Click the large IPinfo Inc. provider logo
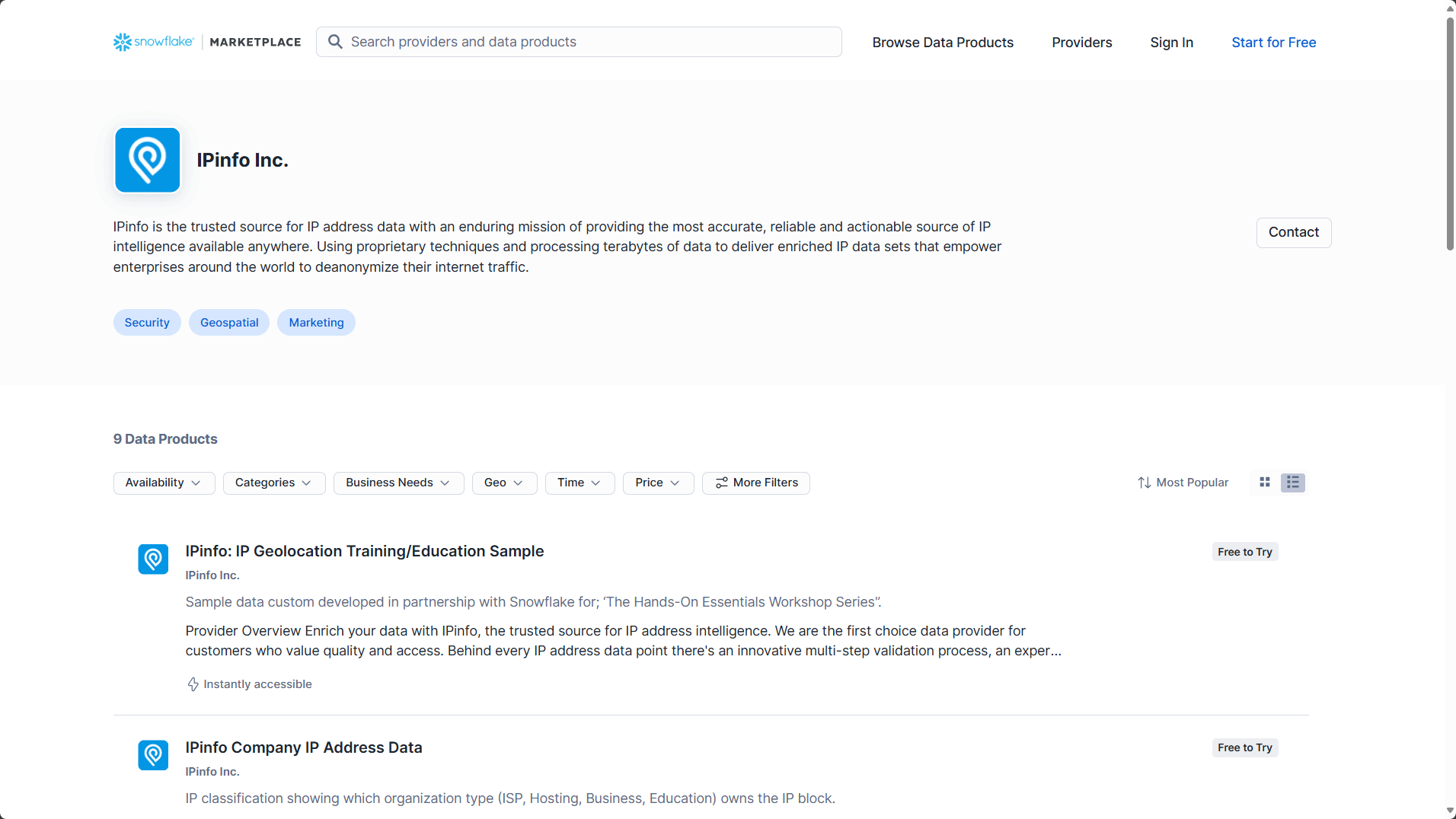This screenshot has width=1456, height=819. click(x=148, y=160)
